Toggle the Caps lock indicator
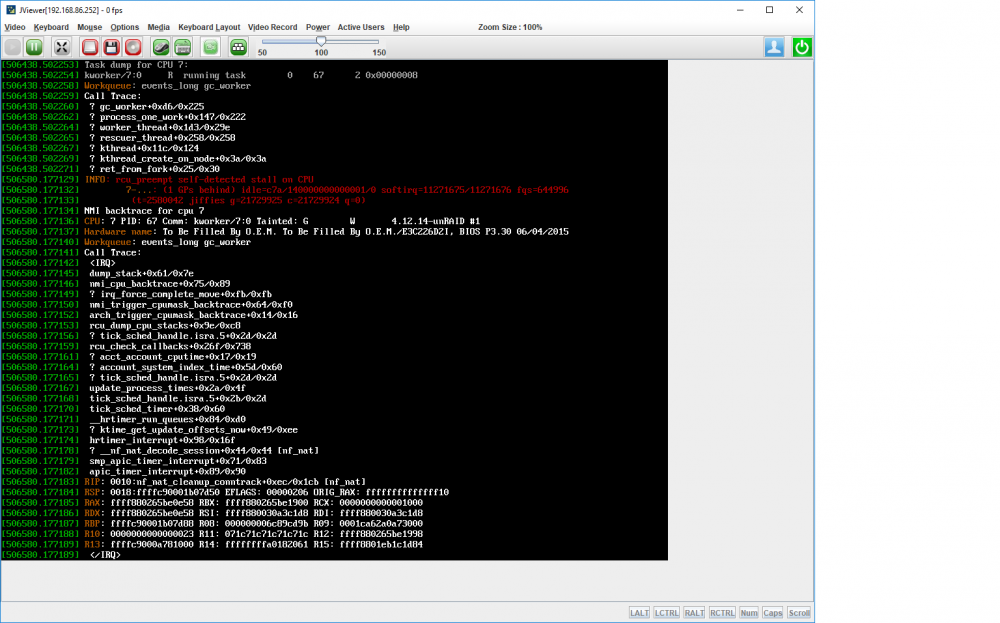The height and width of the screenshot is (623, 1000). click(772, 613)
